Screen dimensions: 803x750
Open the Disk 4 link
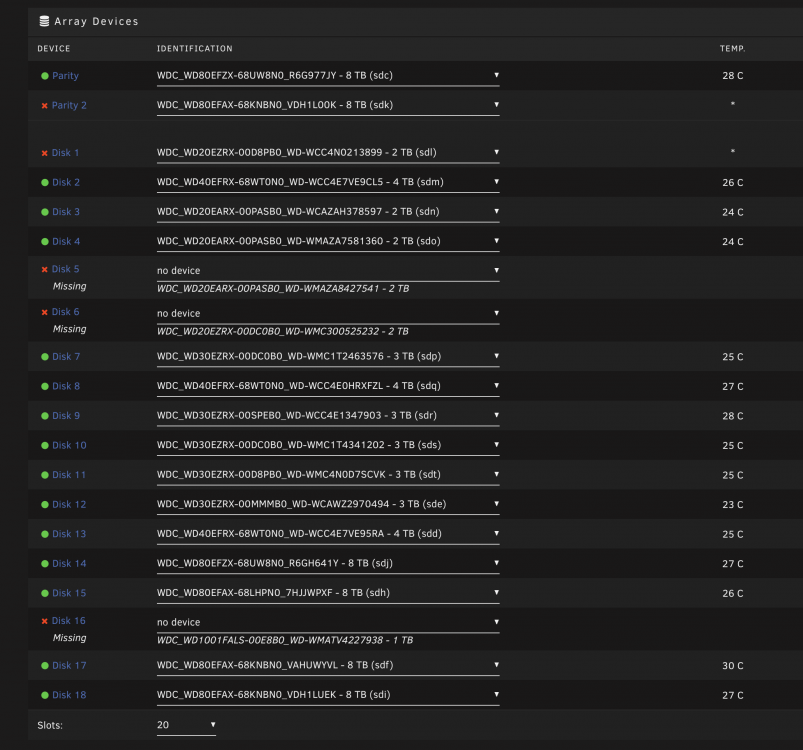[66, 242]
